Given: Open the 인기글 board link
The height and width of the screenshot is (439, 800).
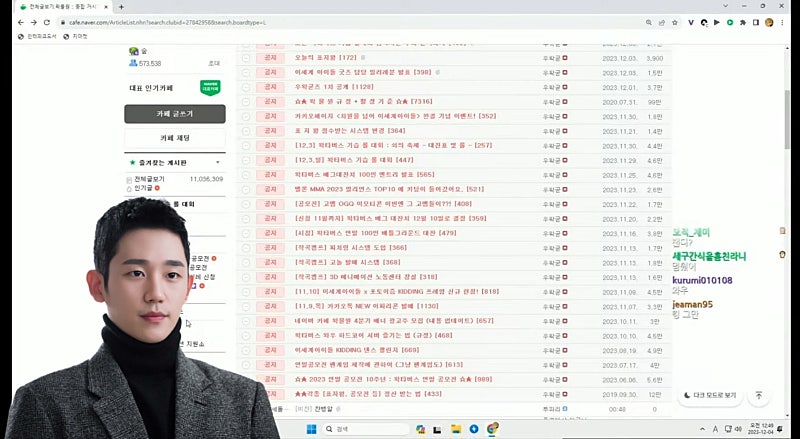Looking at the screenshot, I should point(143,188).
